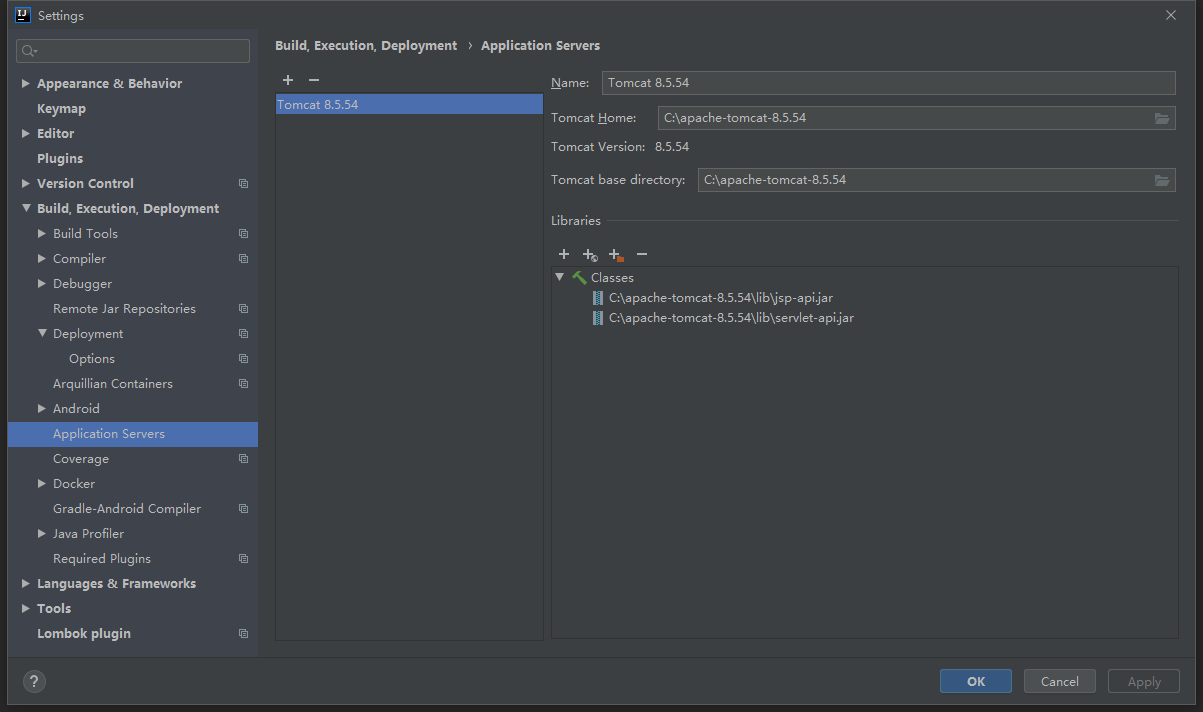Click project-level icon beside Remote Jar Repositories

[243, 309]
